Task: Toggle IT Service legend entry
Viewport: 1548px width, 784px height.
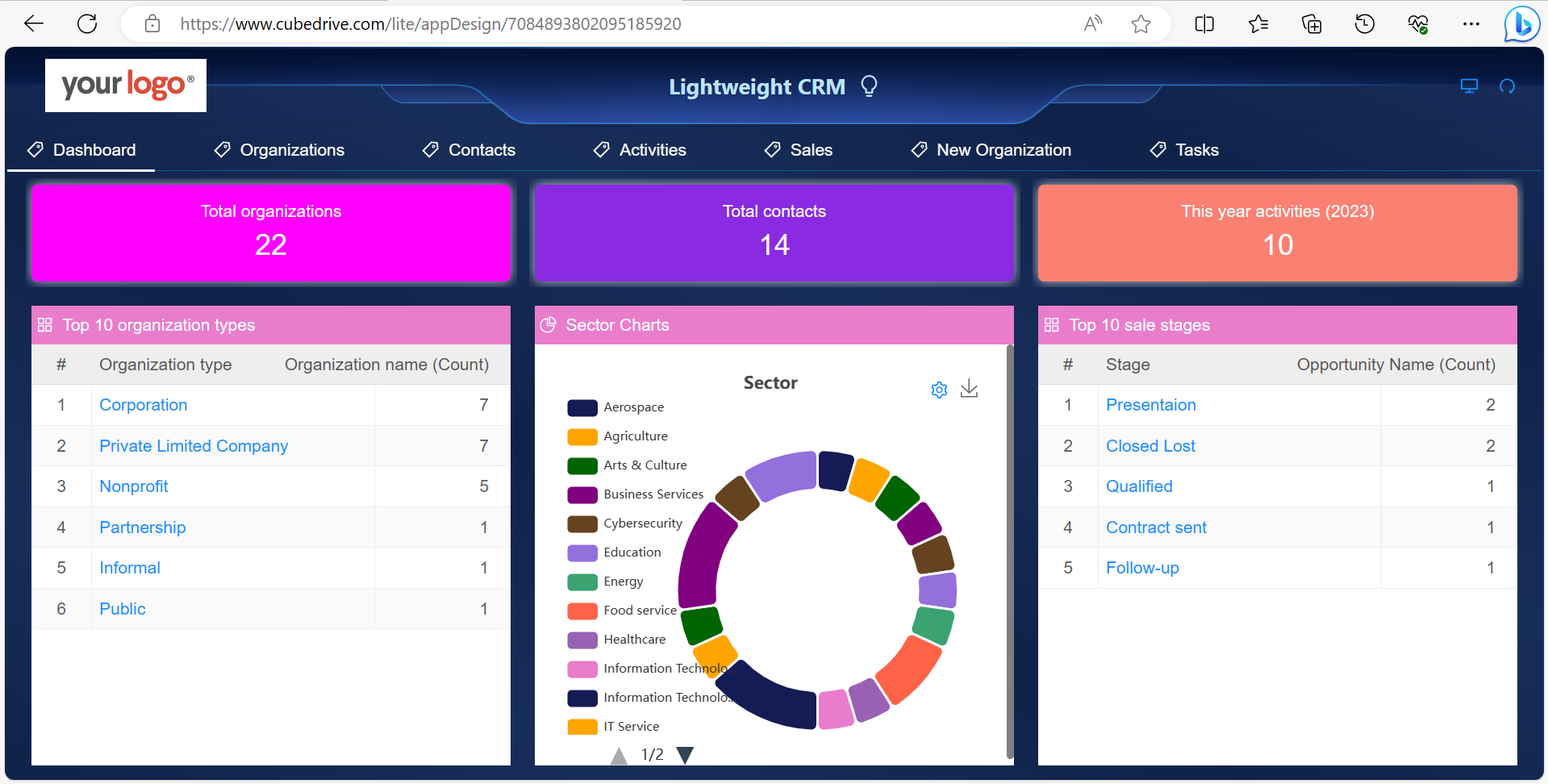Action: [614, 727]
